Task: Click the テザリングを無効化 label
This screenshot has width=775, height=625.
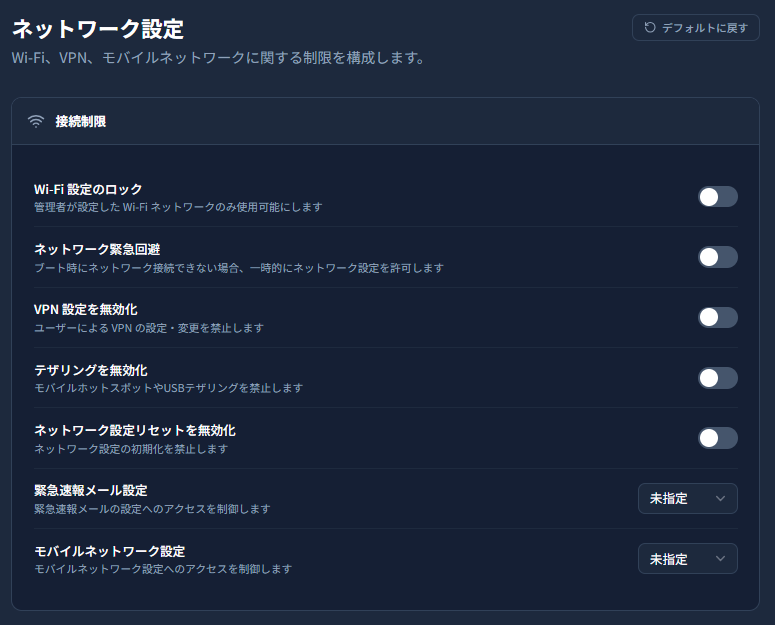Action: point(90,370)
